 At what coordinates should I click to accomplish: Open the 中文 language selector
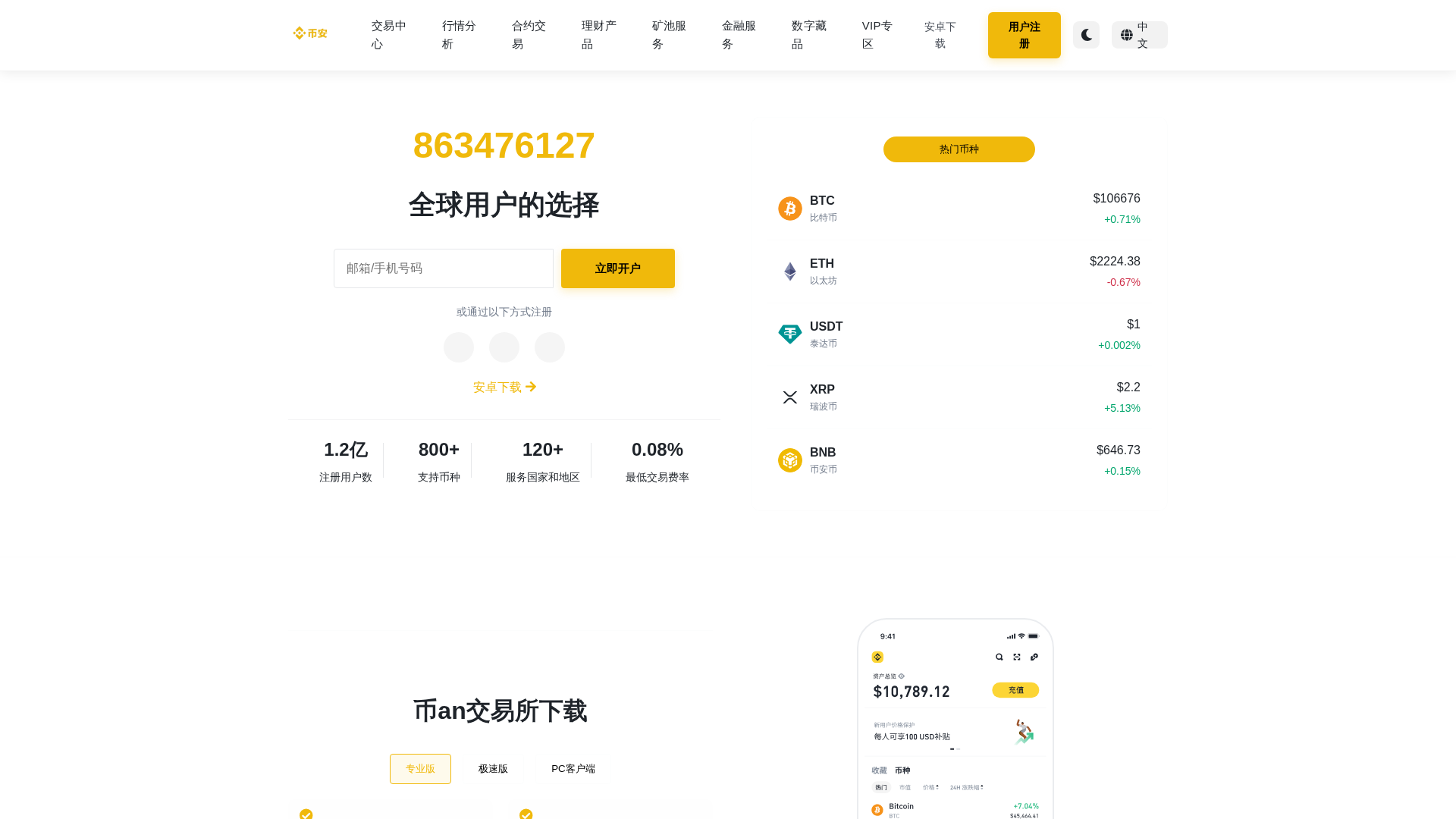[1139, 35]
